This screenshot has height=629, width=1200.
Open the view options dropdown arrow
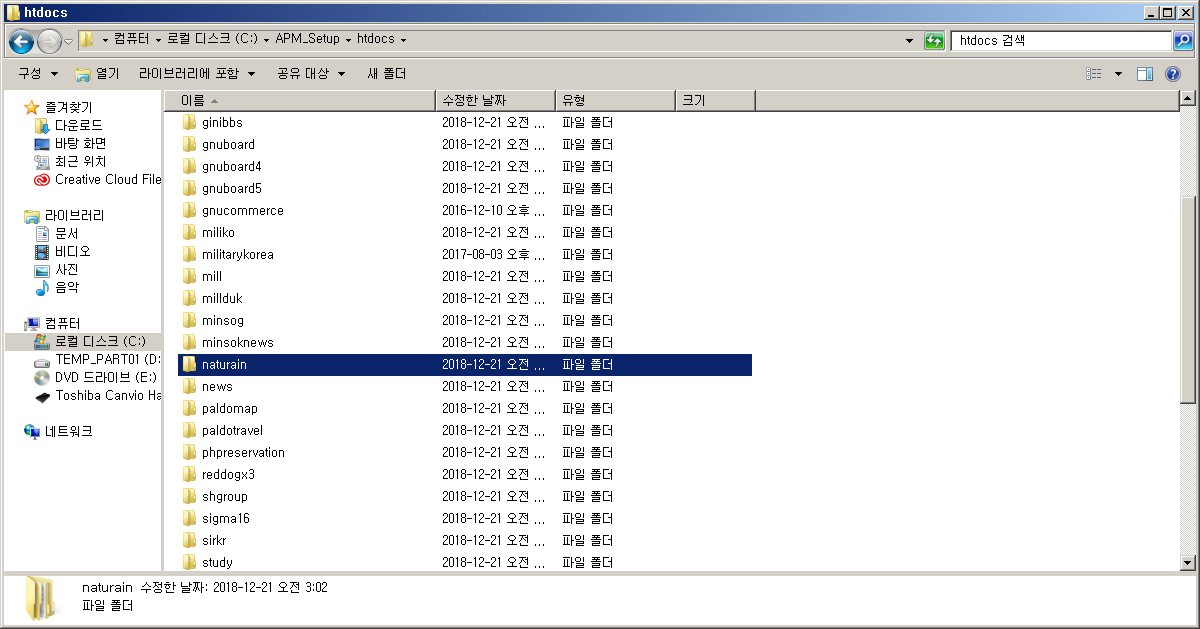(1118, 74)
